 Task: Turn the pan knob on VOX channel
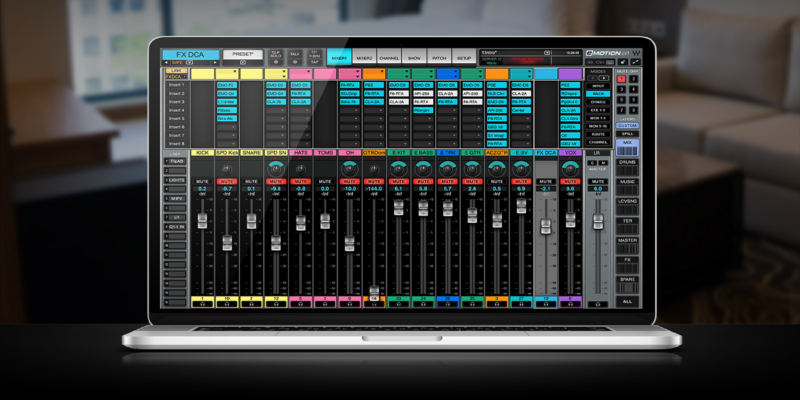click(x=570, y=169)
